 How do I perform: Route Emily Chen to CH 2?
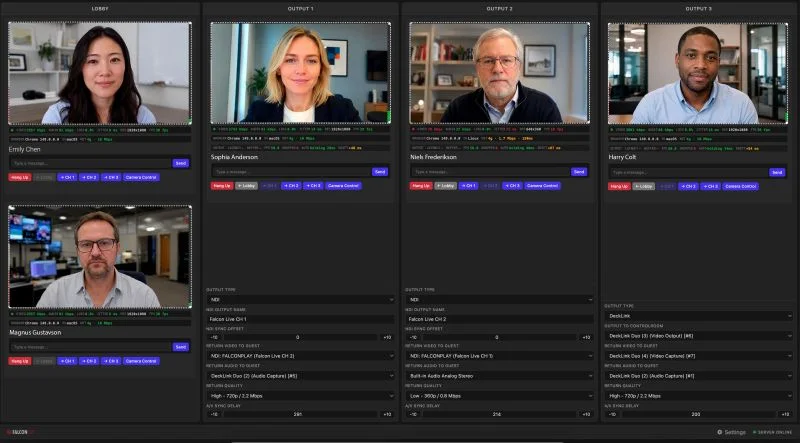coord(89,177)
